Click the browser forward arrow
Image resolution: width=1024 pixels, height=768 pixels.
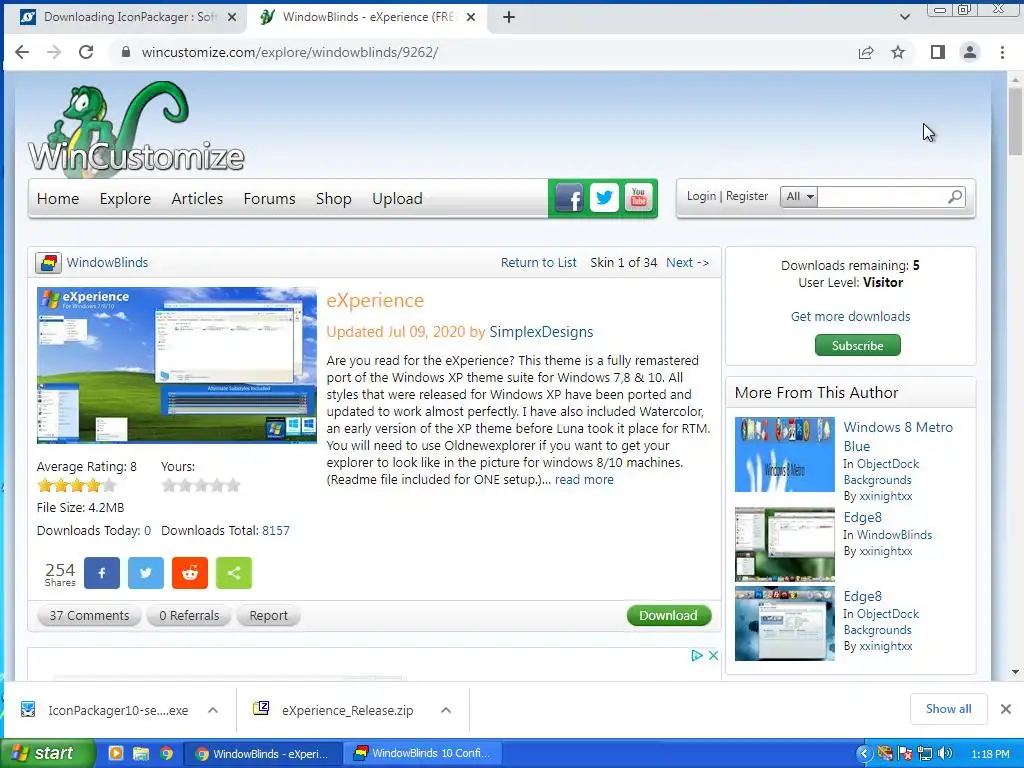click(54, 52)
